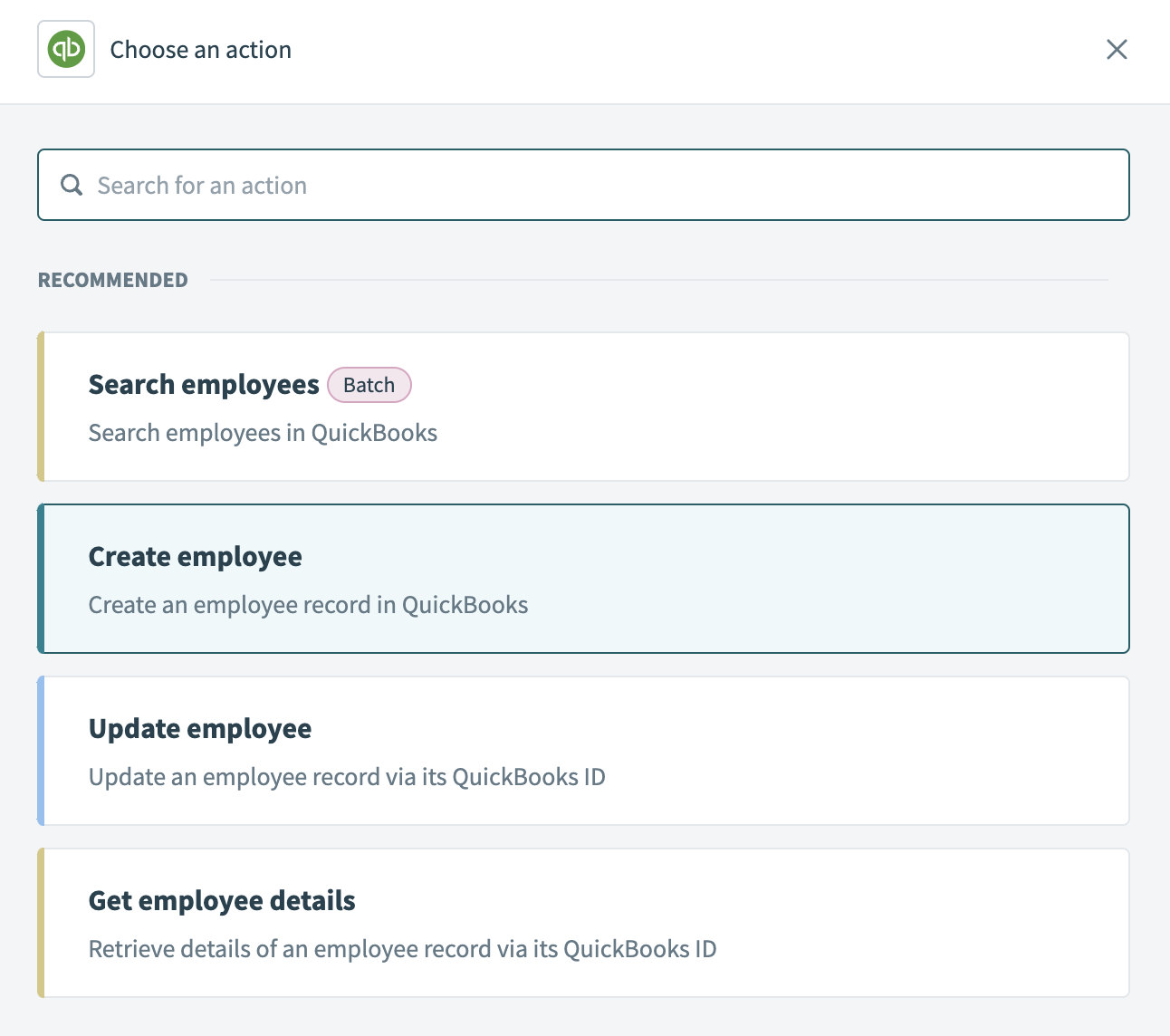Click 'Retrieve details of an employee record' text
Viewport: 1170px width, 1036px height.
(x=402, y=949)
